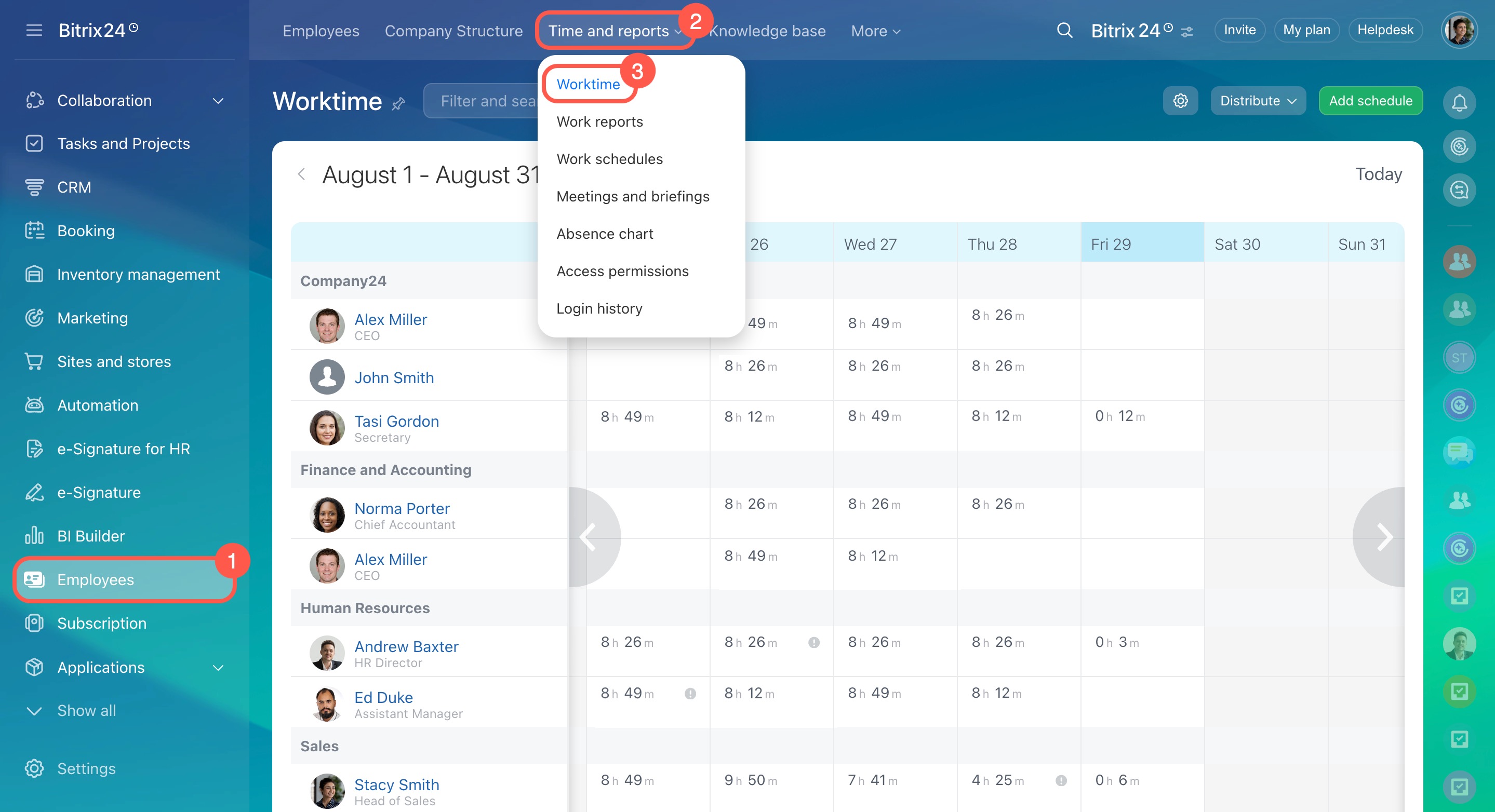The width and height of the screenshot is (1495, 812).
Task: Choose Absence chart from the menu
Action: (x=605, y=234)
